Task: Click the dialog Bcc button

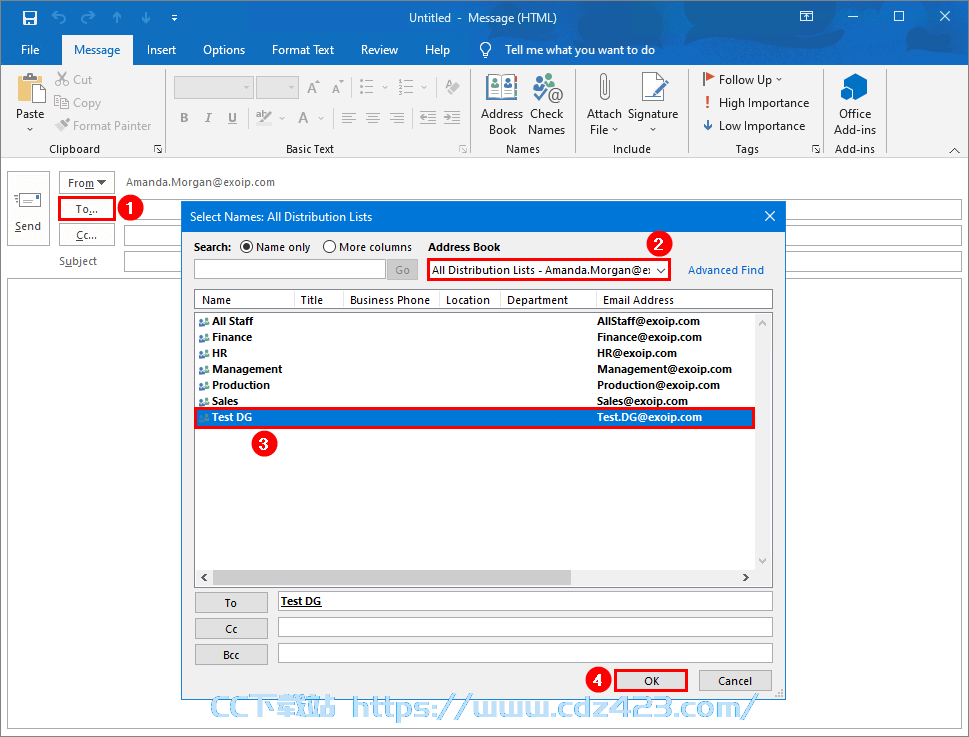Action: pyautogui.click(x=231, y=654)
